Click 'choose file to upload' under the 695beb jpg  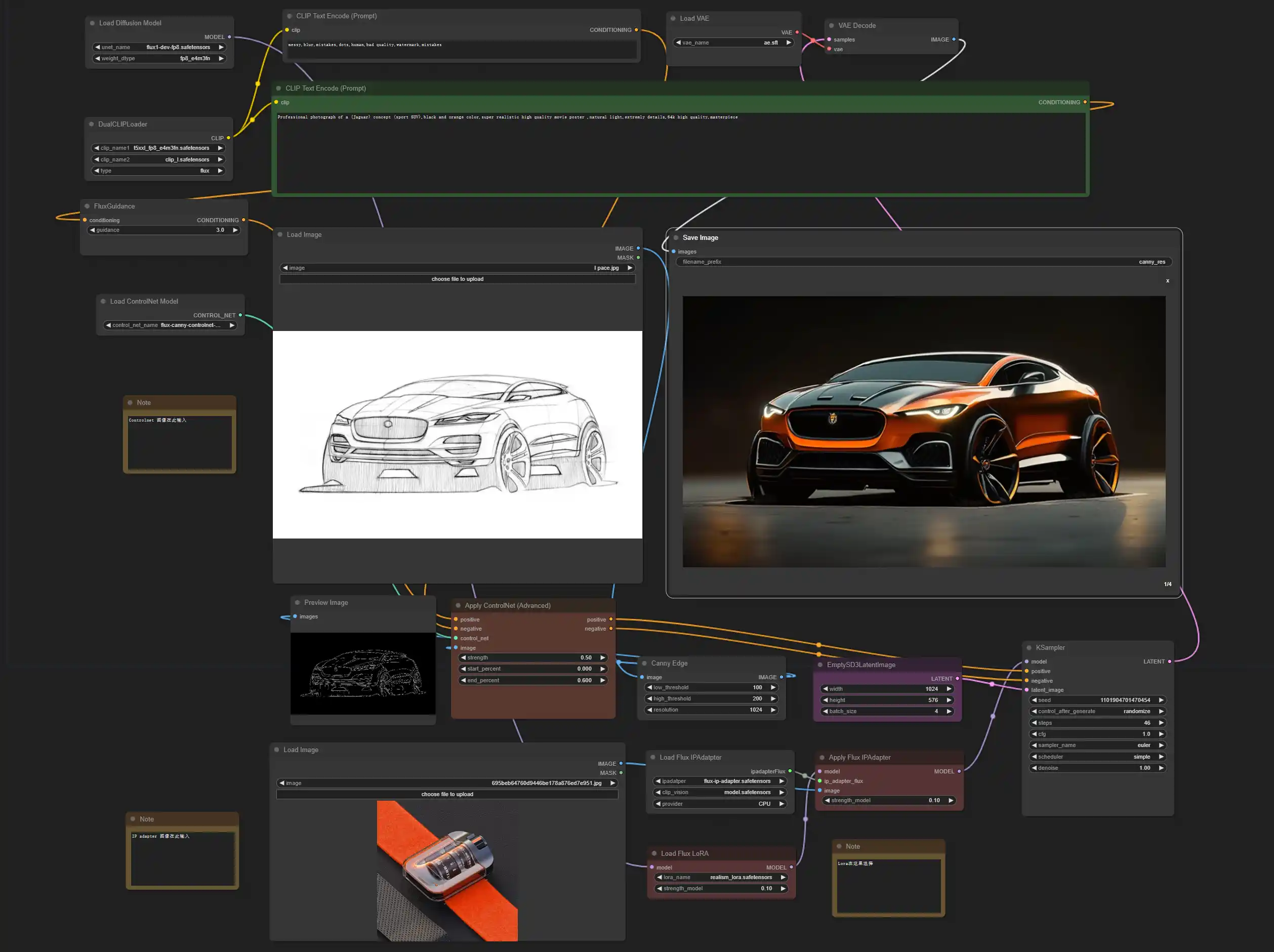pos(447,794)
